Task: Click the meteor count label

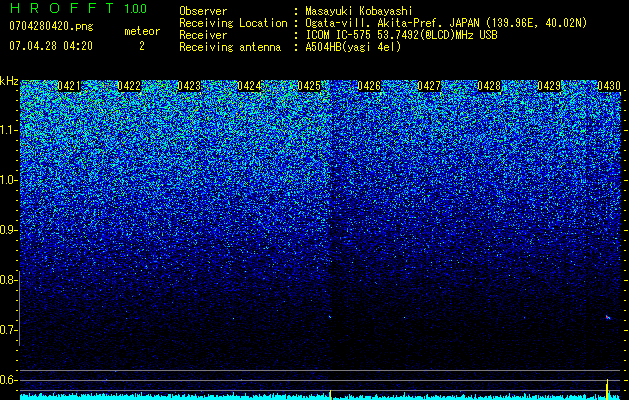Action: pos(142,31)
